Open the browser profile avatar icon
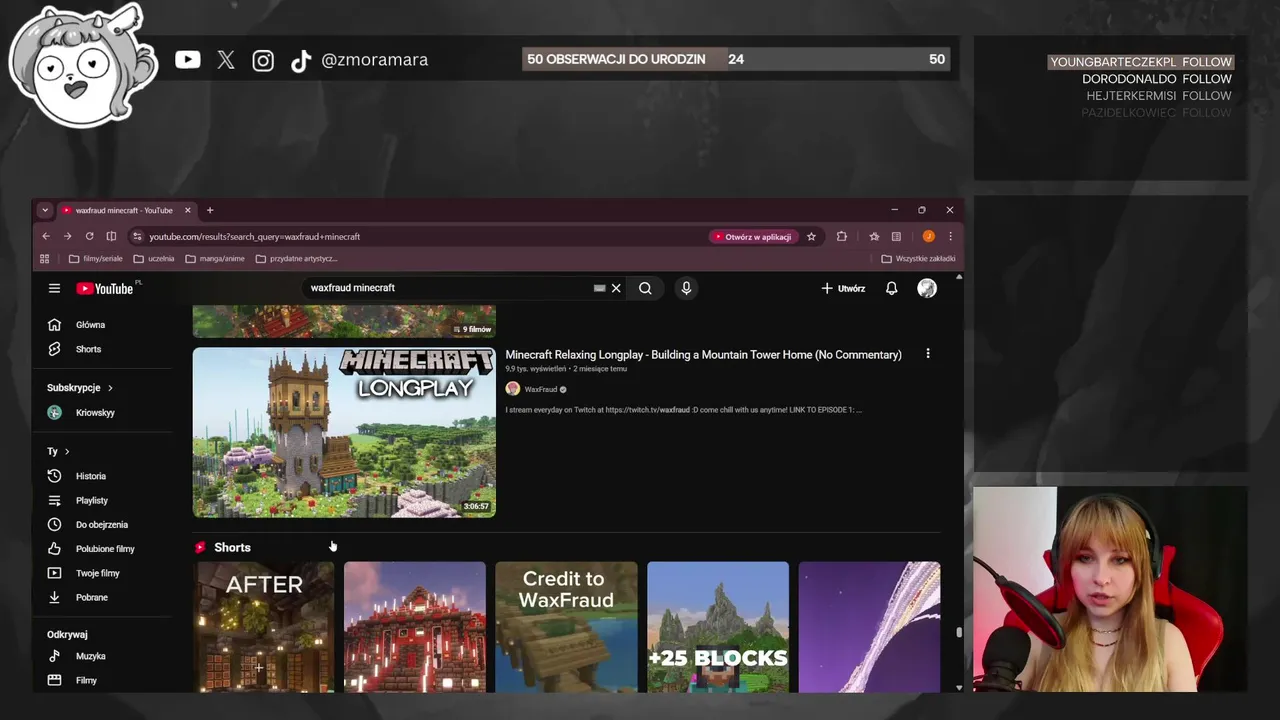 [x=928, y=237]
